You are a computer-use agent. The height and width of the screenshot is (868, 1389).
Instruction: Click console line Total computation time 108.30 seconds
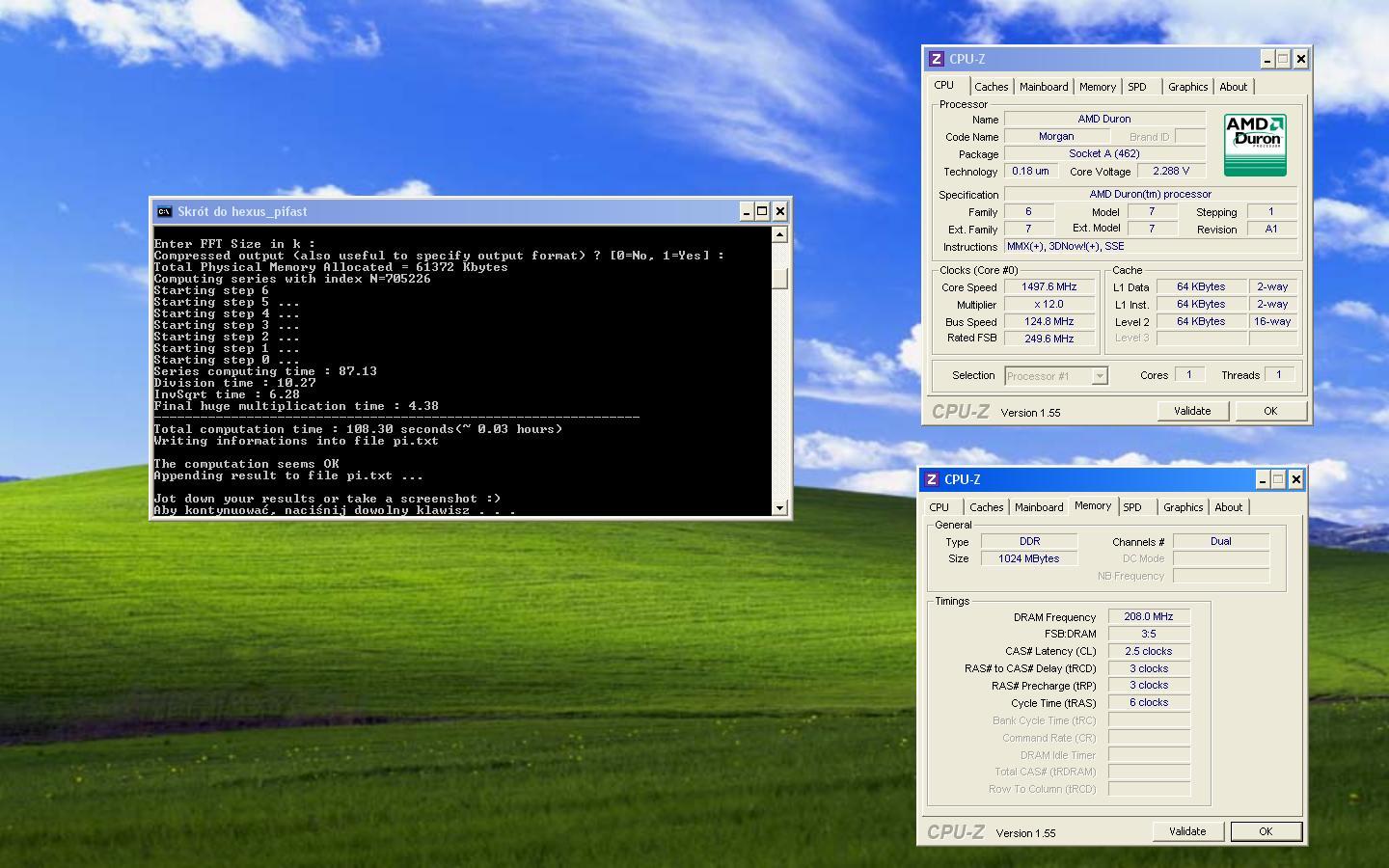(358, 429)
